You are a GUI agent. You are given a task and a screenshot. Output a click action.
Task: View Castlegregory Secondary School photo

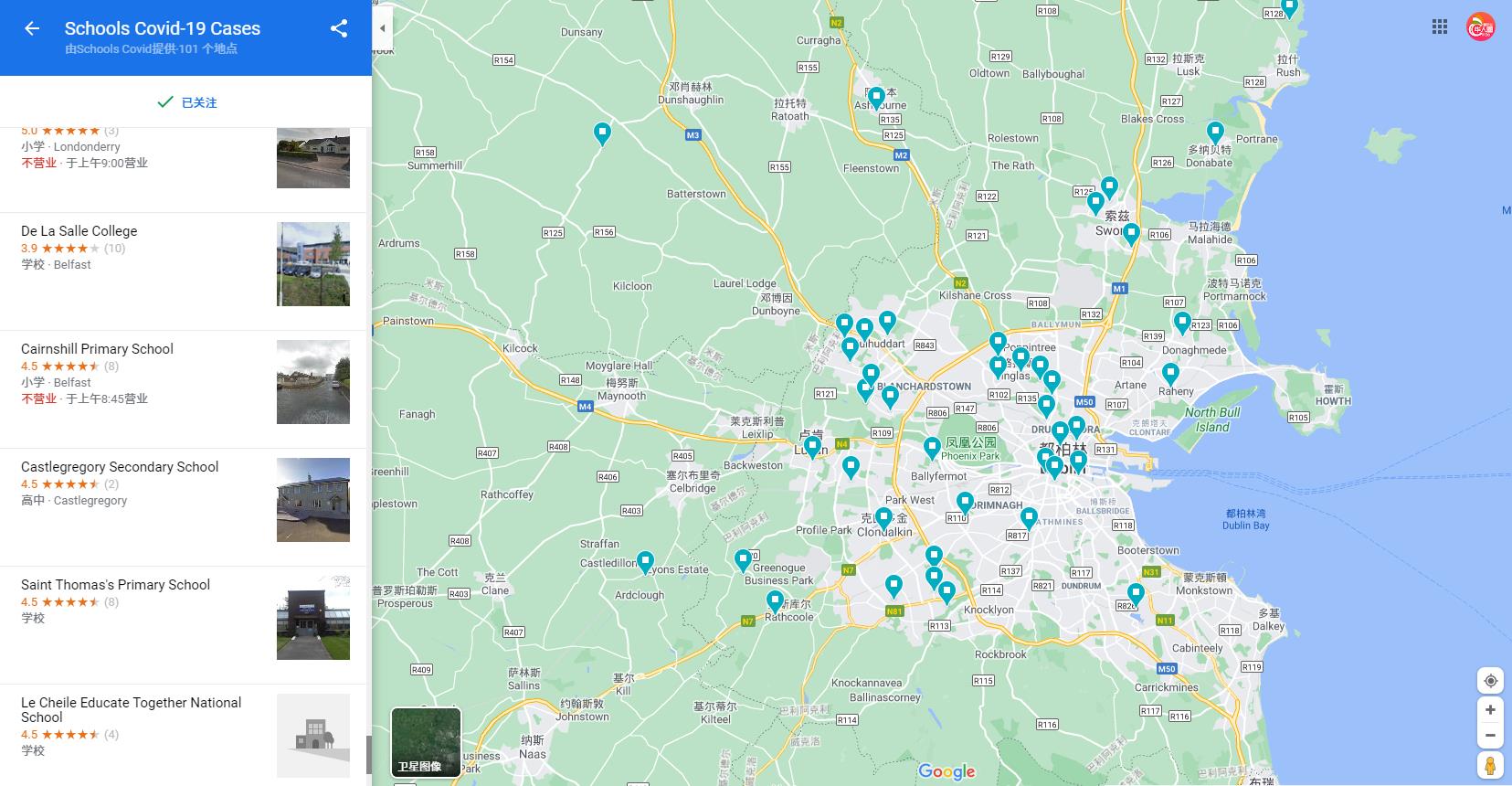pos(313,500)
